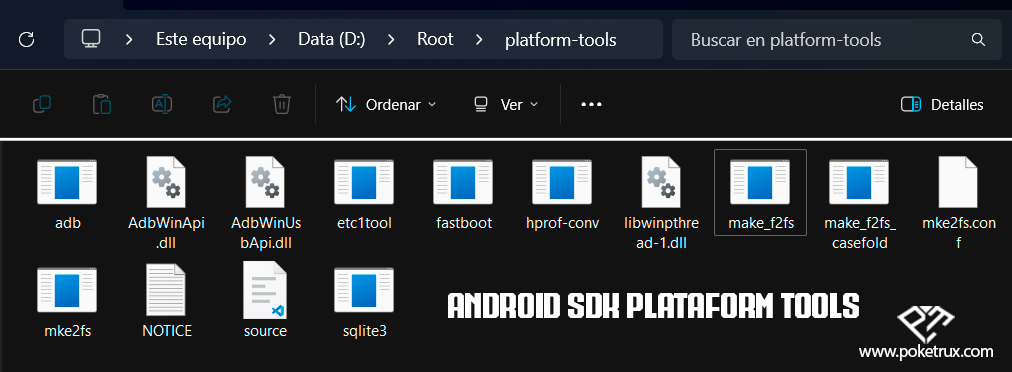
Task: Expand the chevron after Data (D:)
Action: (391, 39)
